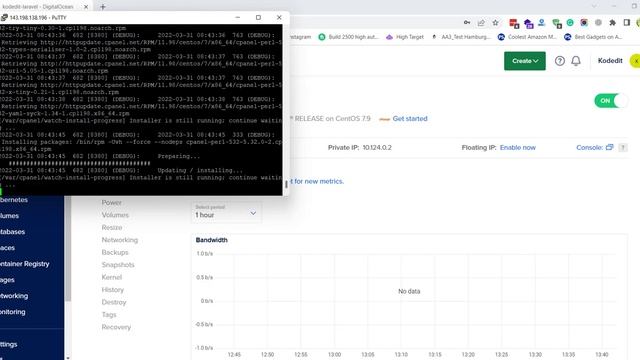Click the share page icon in address bar
640x360 pixels.
click(481, 22)
